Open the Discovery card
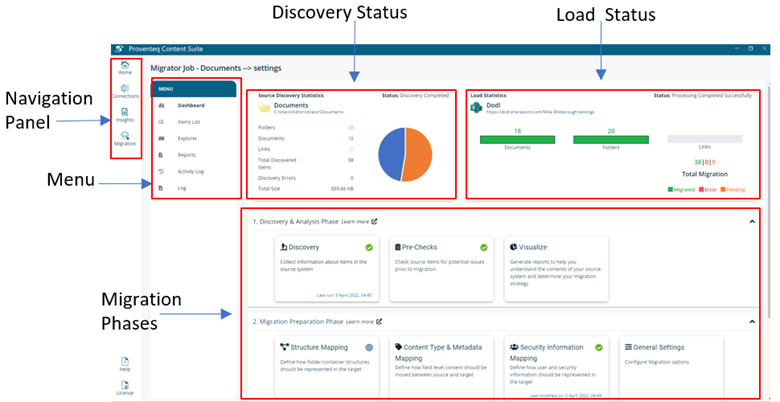Image resolution: width=780 pixels, height=402 pixels. pyautogui.click(x=327, y=269)
